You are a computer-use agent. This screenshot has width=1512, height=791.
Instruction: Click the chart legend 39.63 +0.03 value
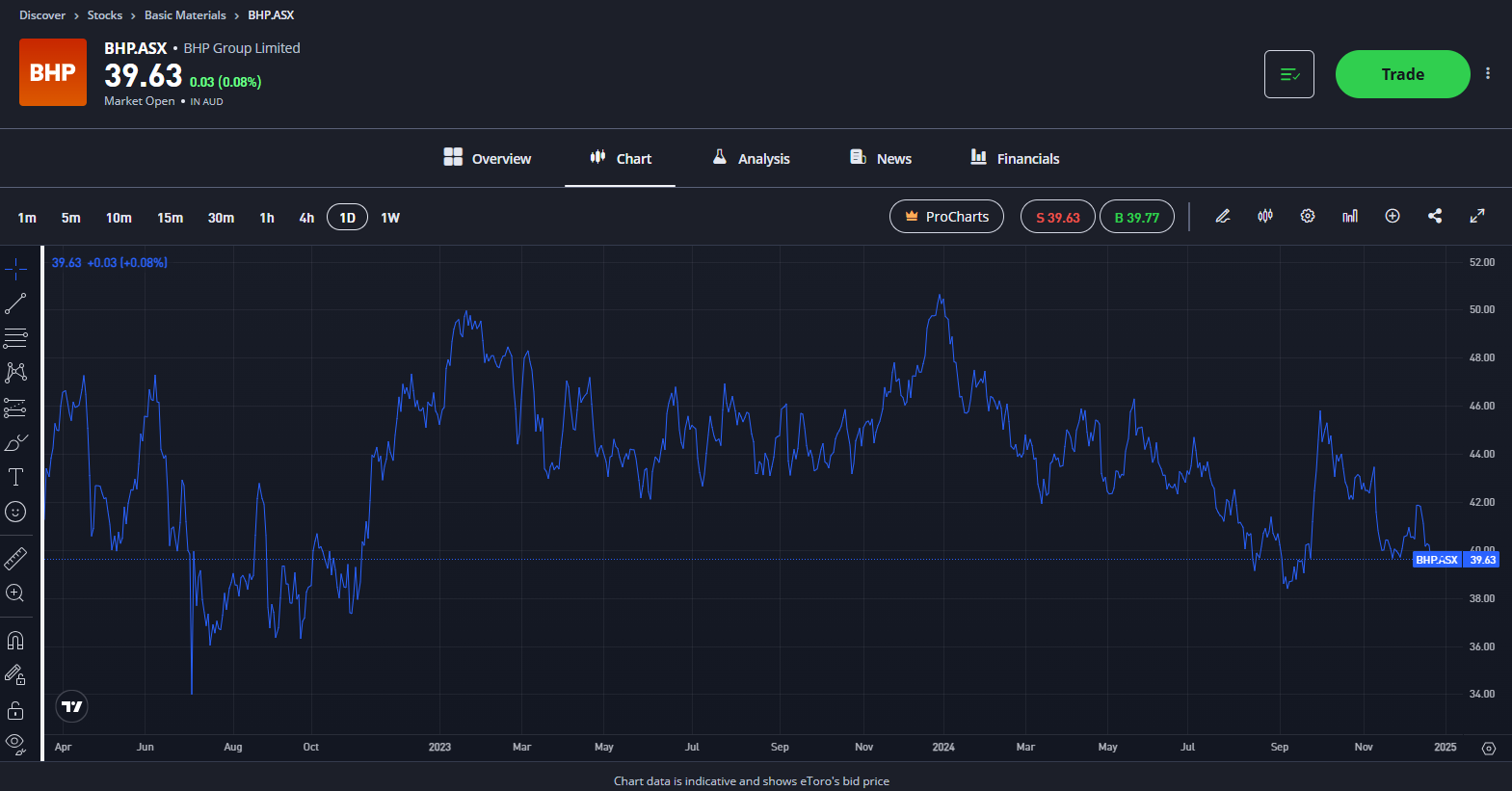point(110,262)
